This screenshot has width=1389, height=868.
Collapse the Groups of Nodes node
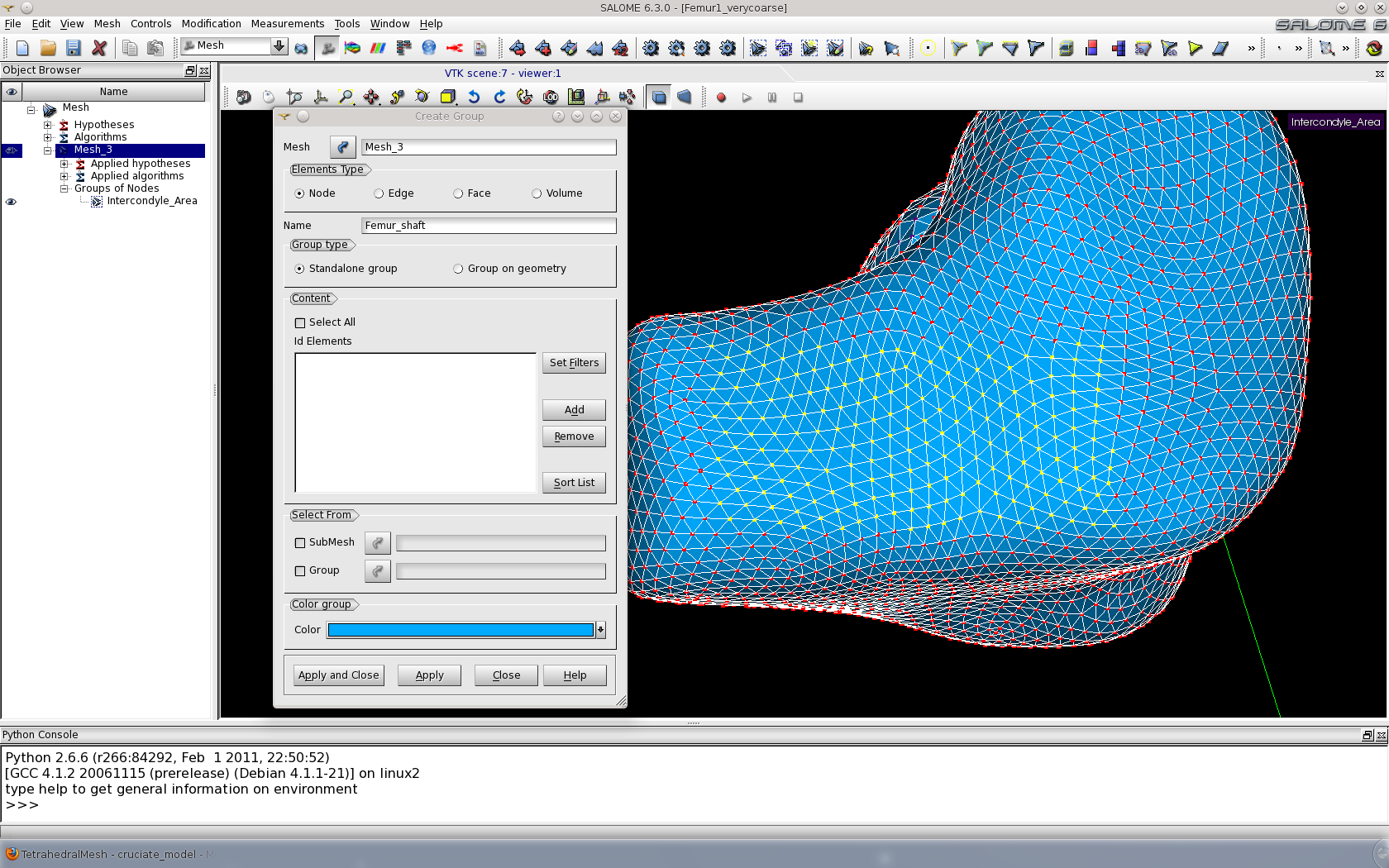[64, 188]
